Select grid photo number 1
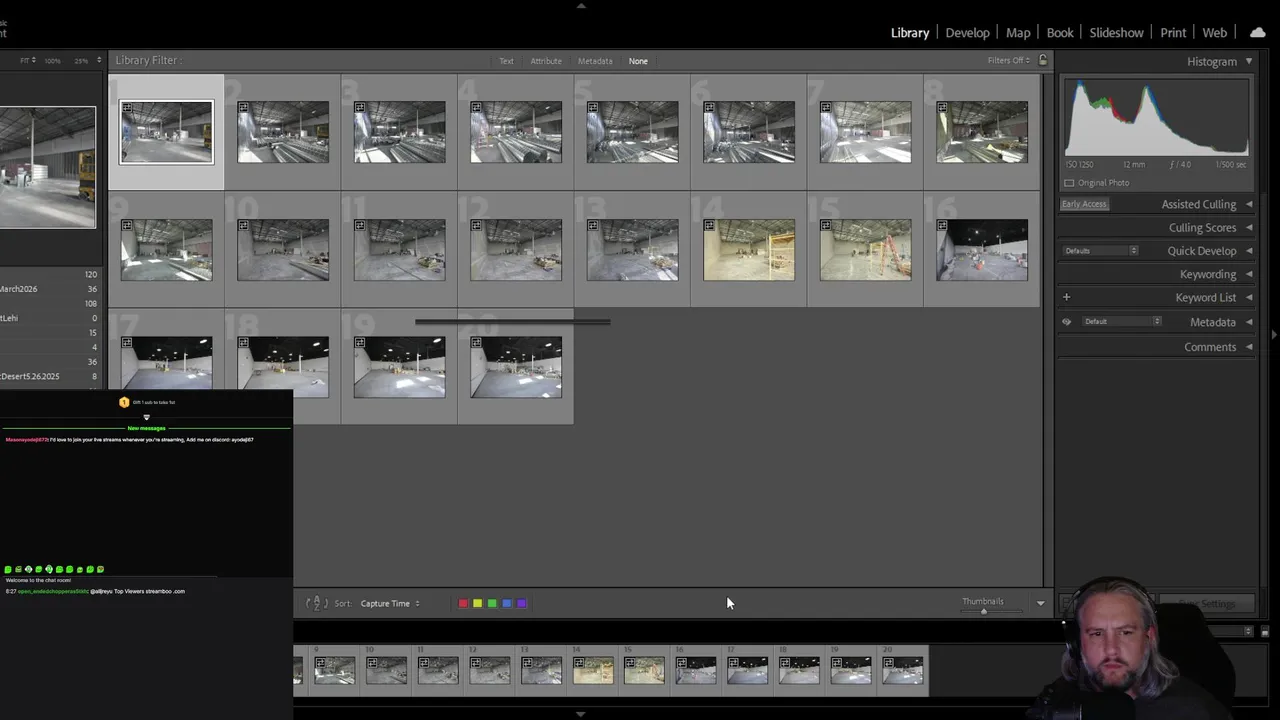Image resolution: width=1280 pixels, height=720 pixels. [166, 132]
